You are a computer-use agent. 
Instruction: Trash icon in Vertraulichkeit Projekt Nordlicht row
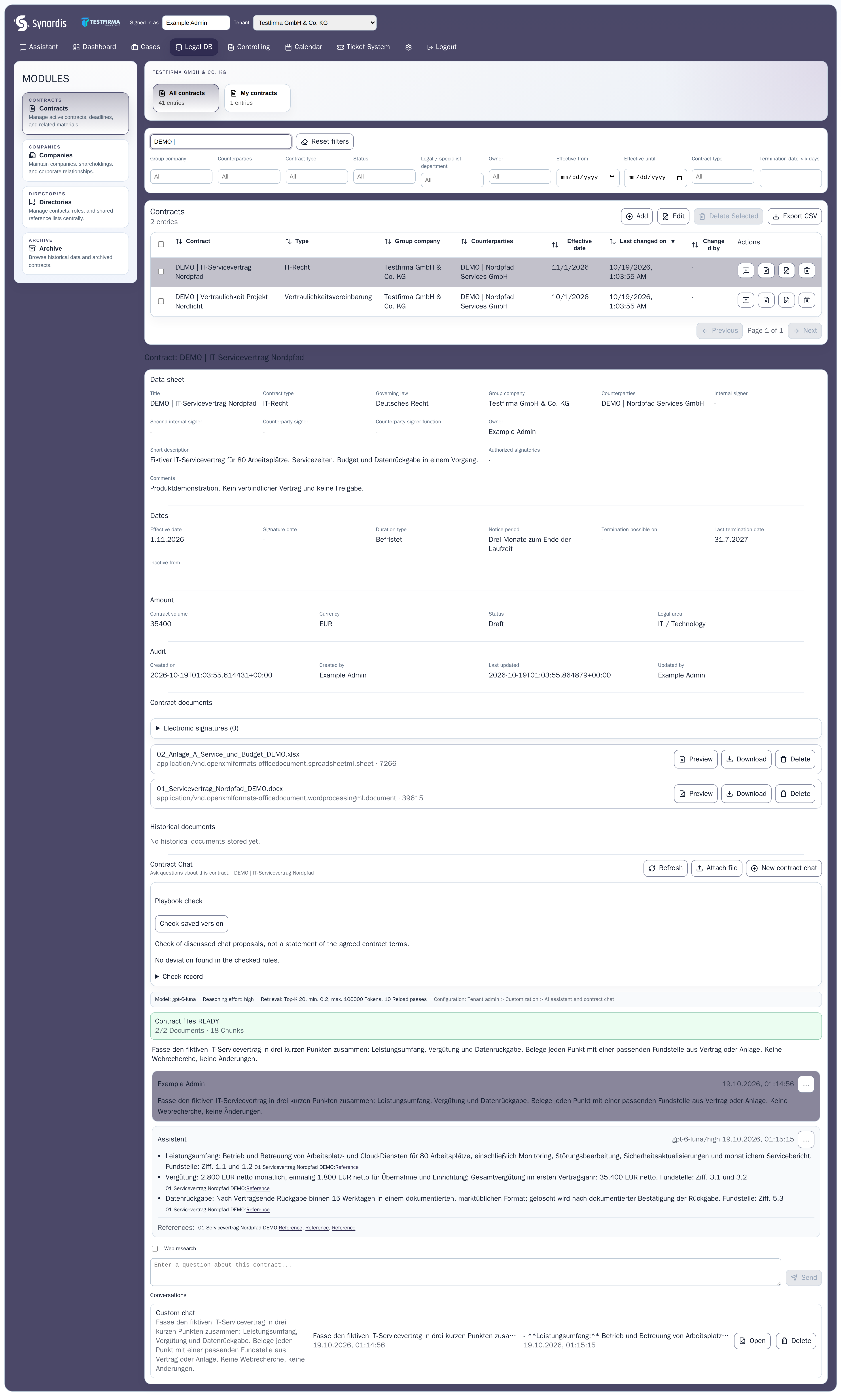[806, 300]
